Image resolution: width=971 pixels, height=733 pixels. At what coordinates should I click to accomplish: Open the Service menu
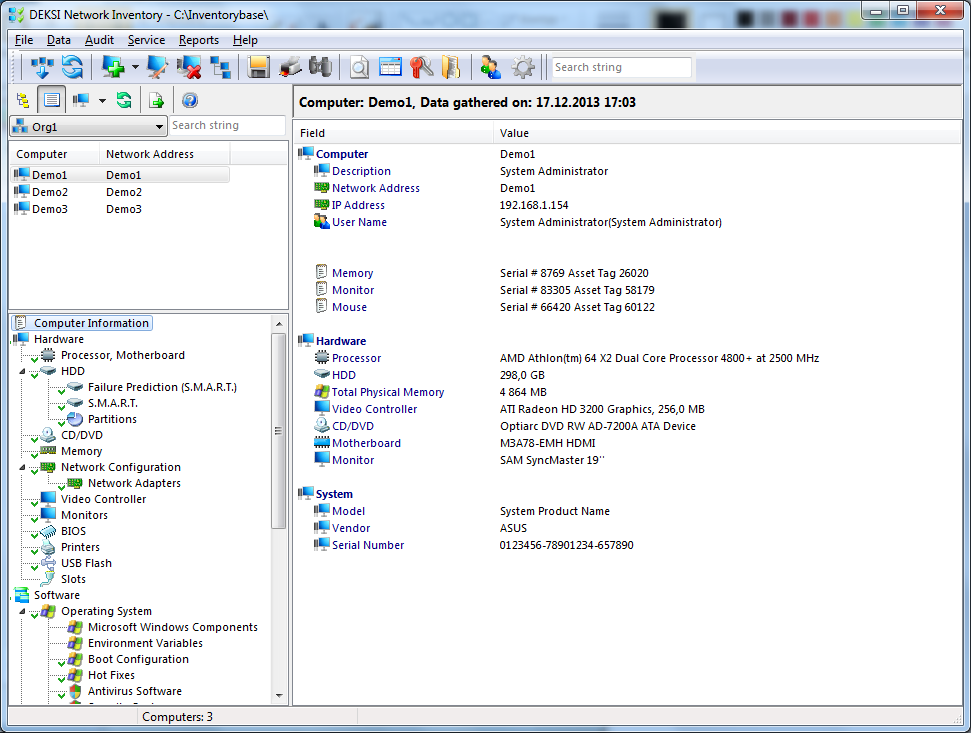146,40
